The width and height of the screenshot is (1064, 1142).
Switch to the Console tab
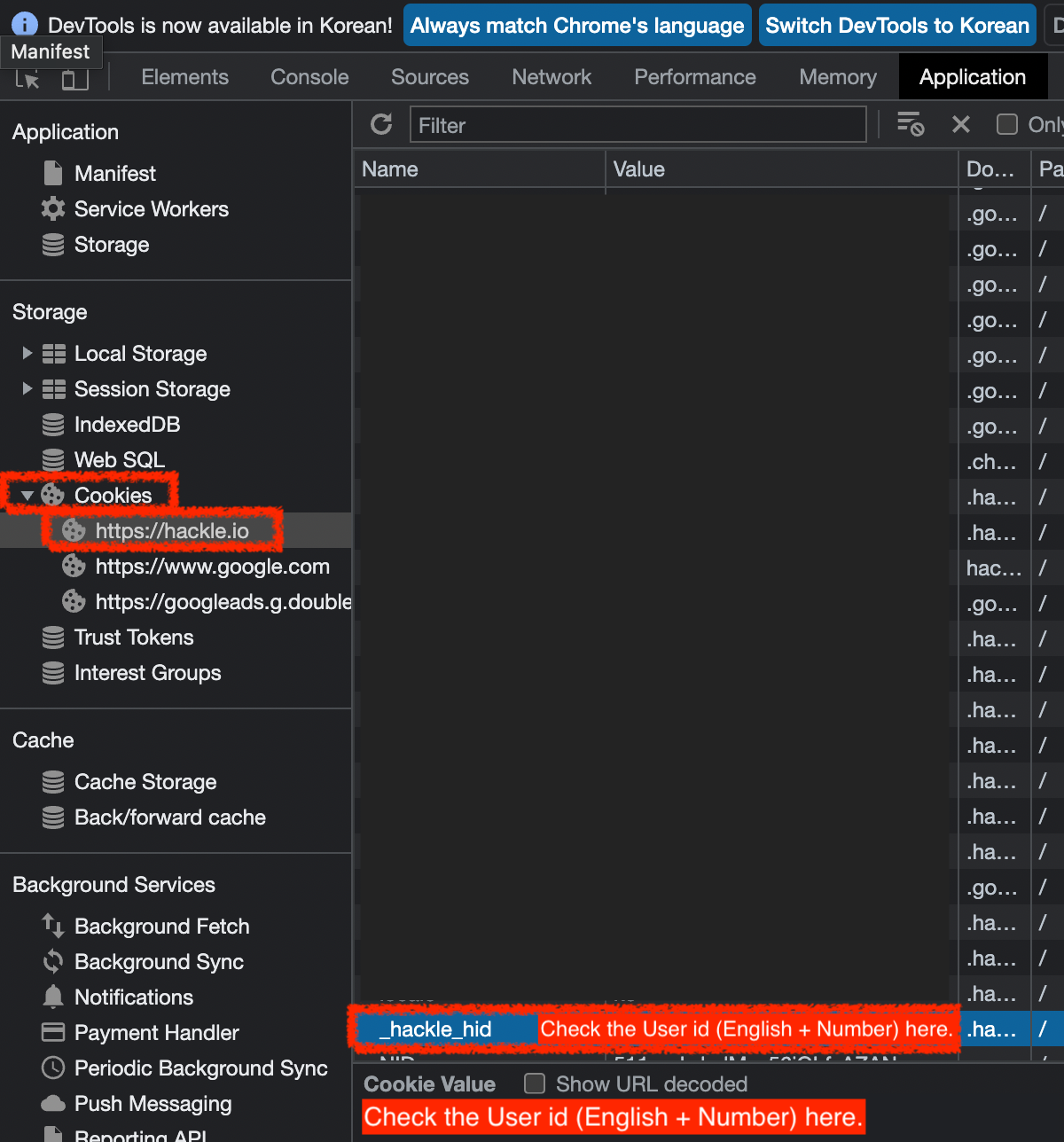pos(309,77)
